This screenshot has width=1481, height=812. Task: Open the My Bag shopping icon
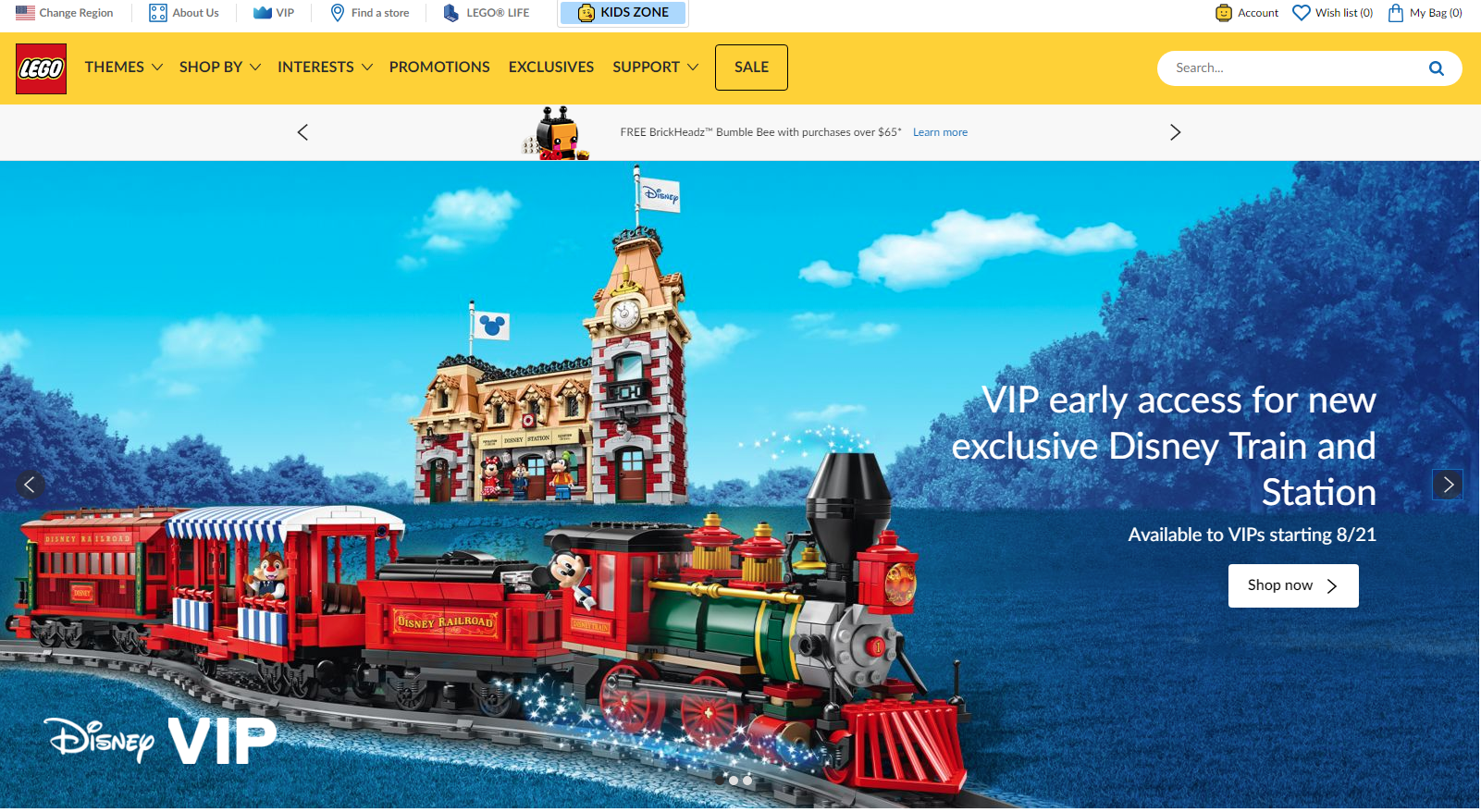pos(1396,13)
